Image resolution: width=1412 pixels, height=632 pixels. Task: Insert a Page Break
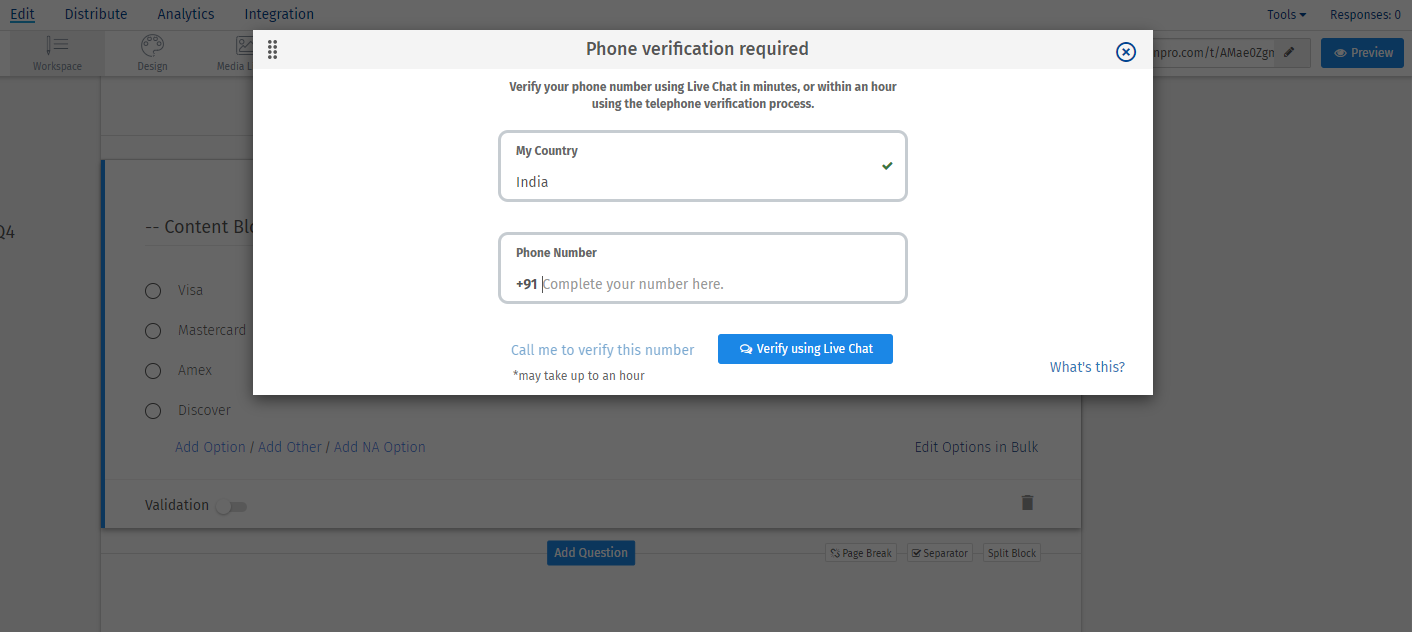(x=860, y=552)
